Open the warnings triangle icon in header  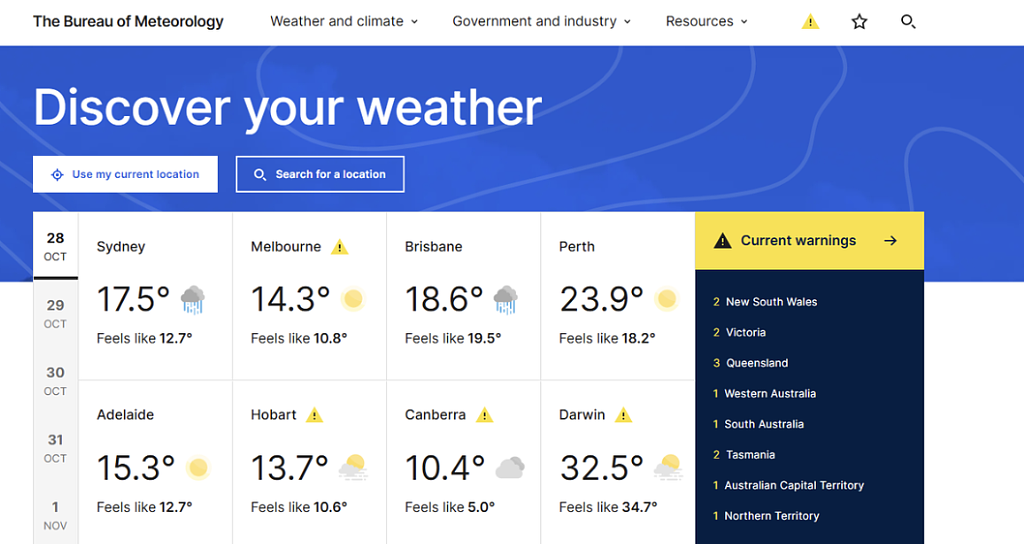tap(810, 22)
